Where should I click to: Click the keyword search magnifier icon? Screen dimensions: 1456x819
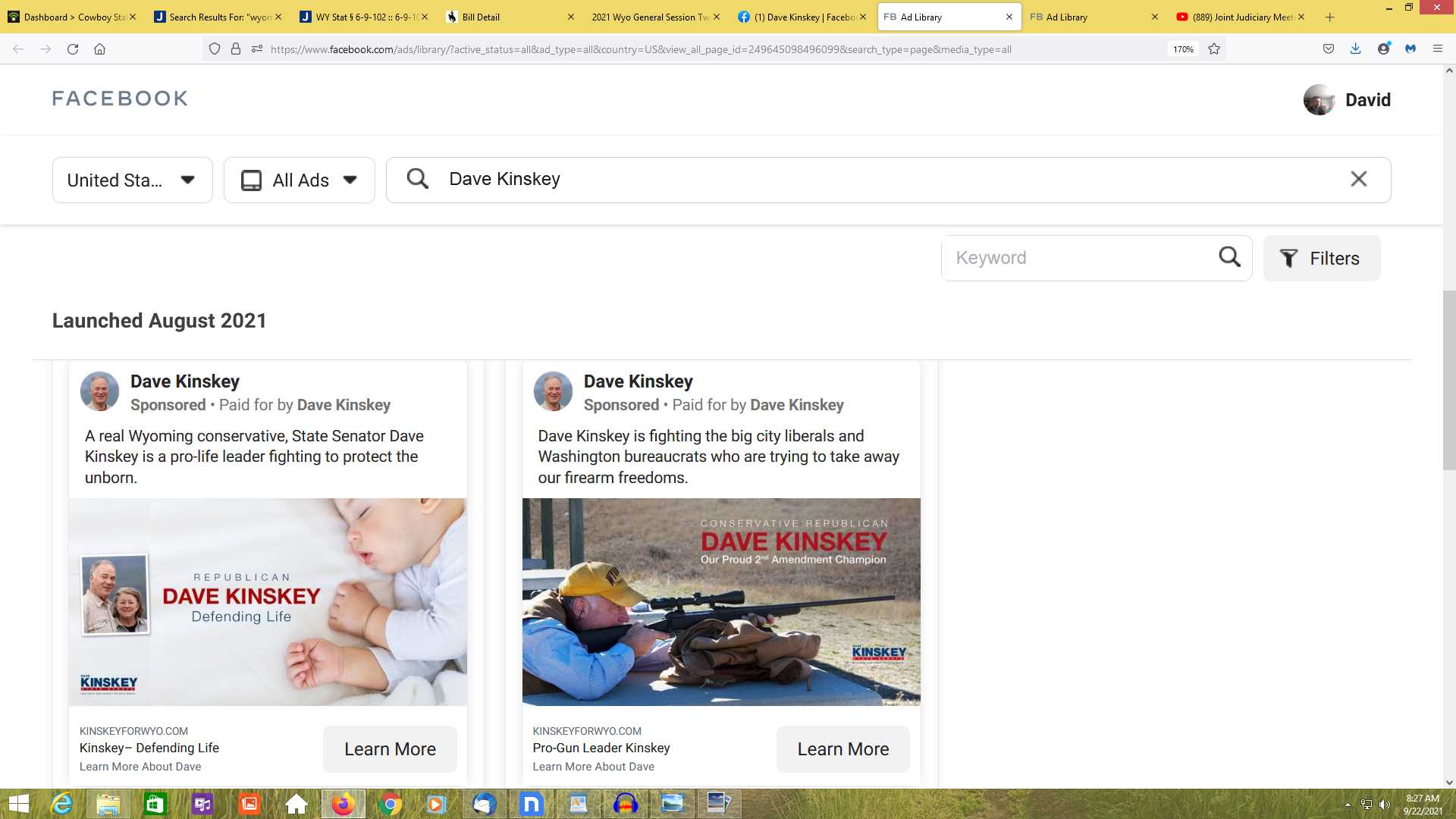pyautogui.click(x=1229, y=257)
